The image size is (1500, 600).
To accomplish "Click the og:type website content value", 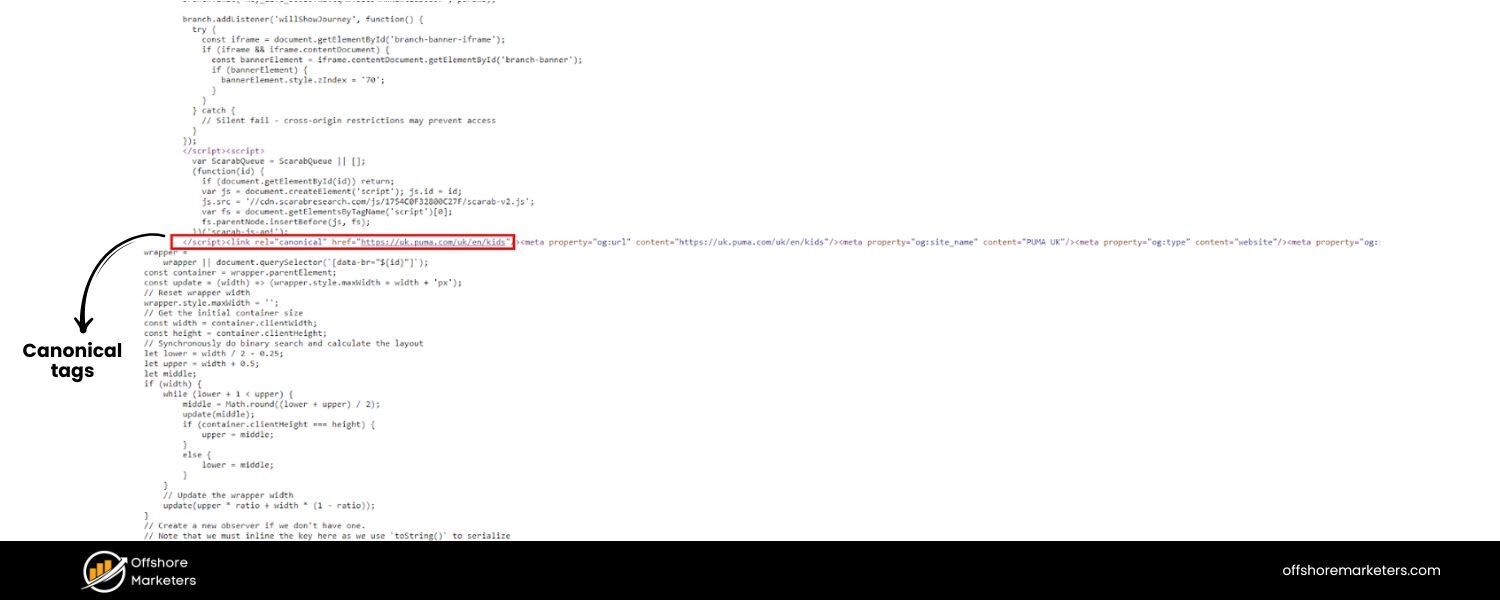I will coord(1256,240).
